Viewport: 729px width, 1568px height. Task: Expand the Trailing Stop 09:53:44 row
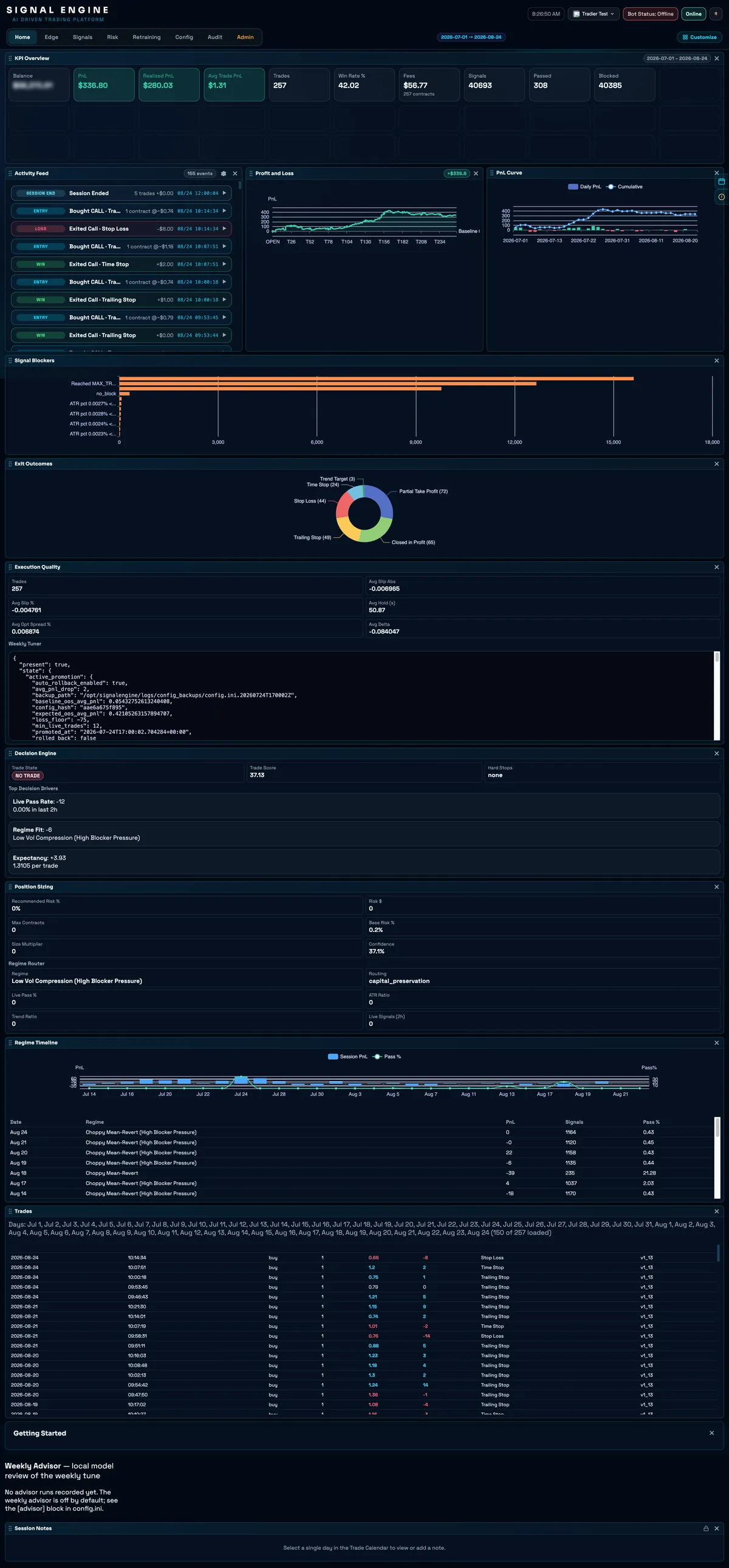point(121,335)
